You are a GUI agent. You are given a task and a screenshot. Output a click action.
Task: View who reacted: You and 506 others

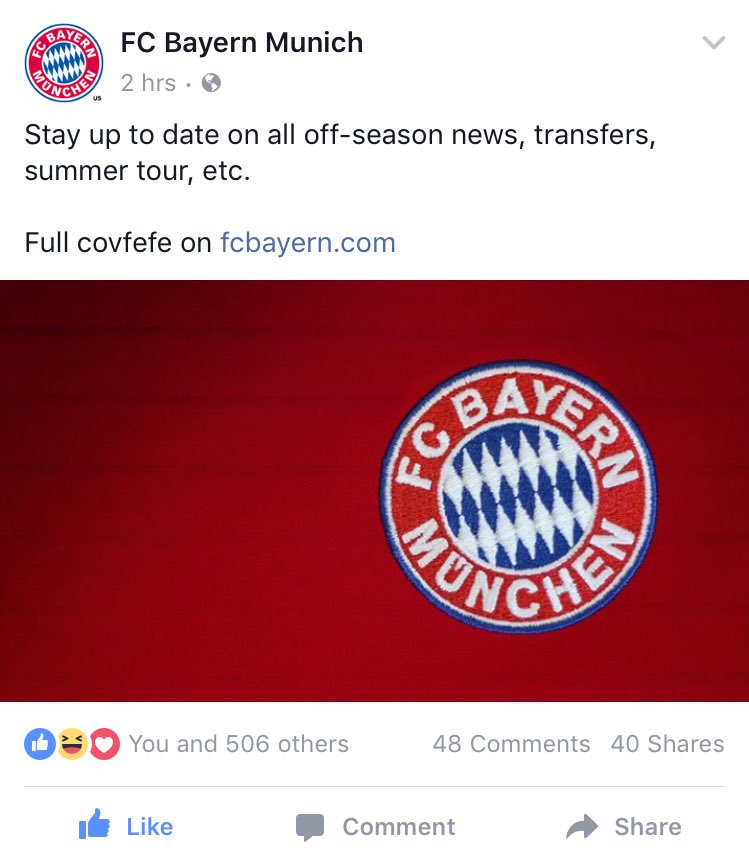point(239,744)
